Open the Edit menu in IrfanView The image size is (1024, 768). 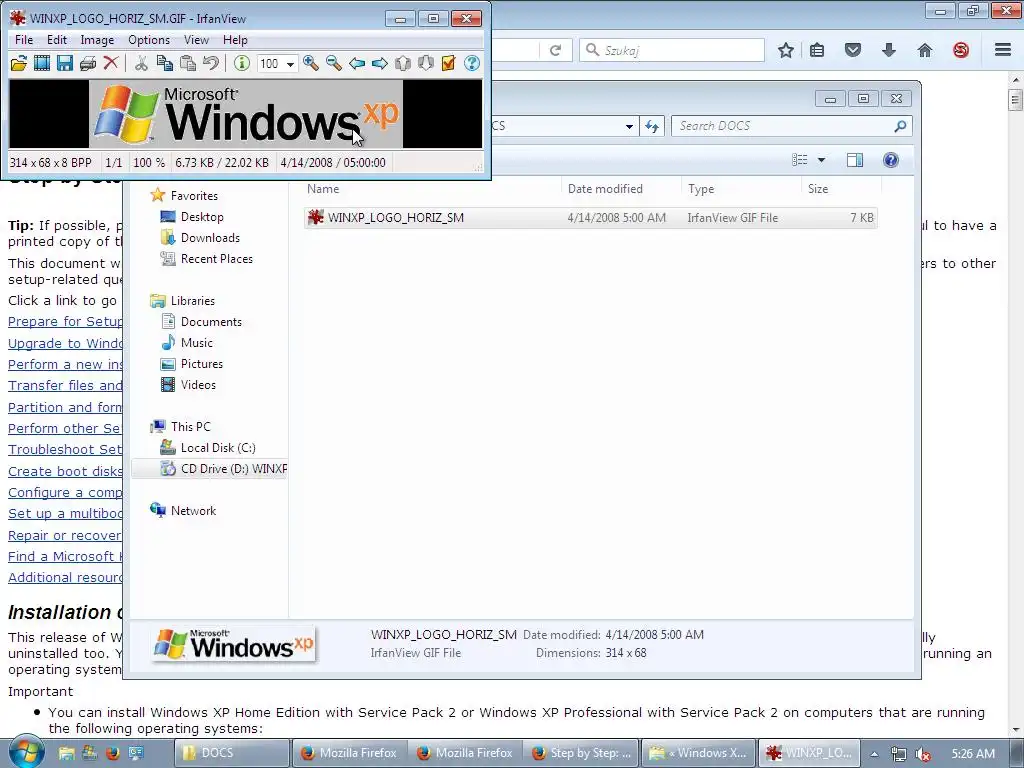(57, 40)
